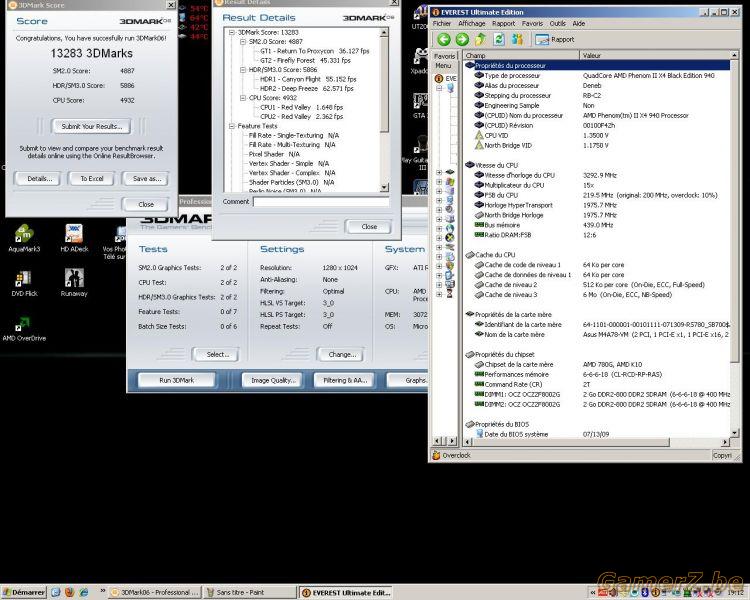Open the Outils menu in EVEREST
This screenshot has width=750, height=600.
(x=558, y=23)
